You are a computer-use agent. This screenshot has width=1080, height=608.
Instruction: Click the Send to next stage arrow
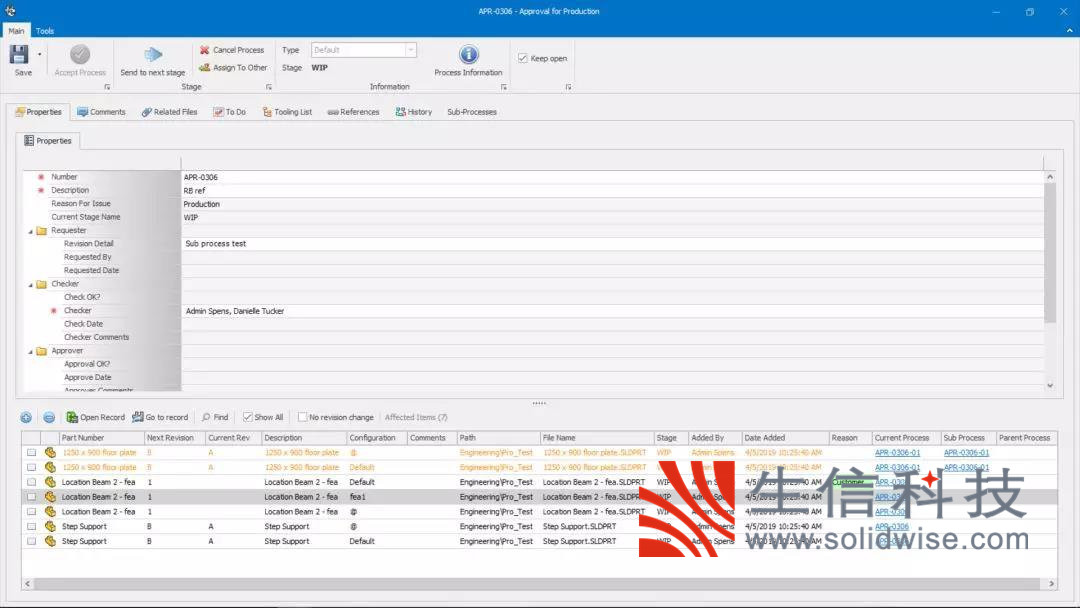click(153, 56)
